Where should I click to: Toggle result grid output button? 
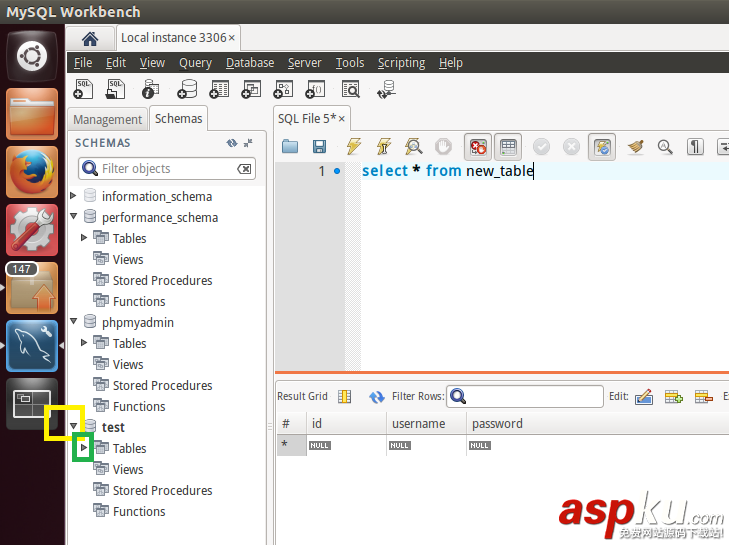pyautogui.click(x=508, y=147)
